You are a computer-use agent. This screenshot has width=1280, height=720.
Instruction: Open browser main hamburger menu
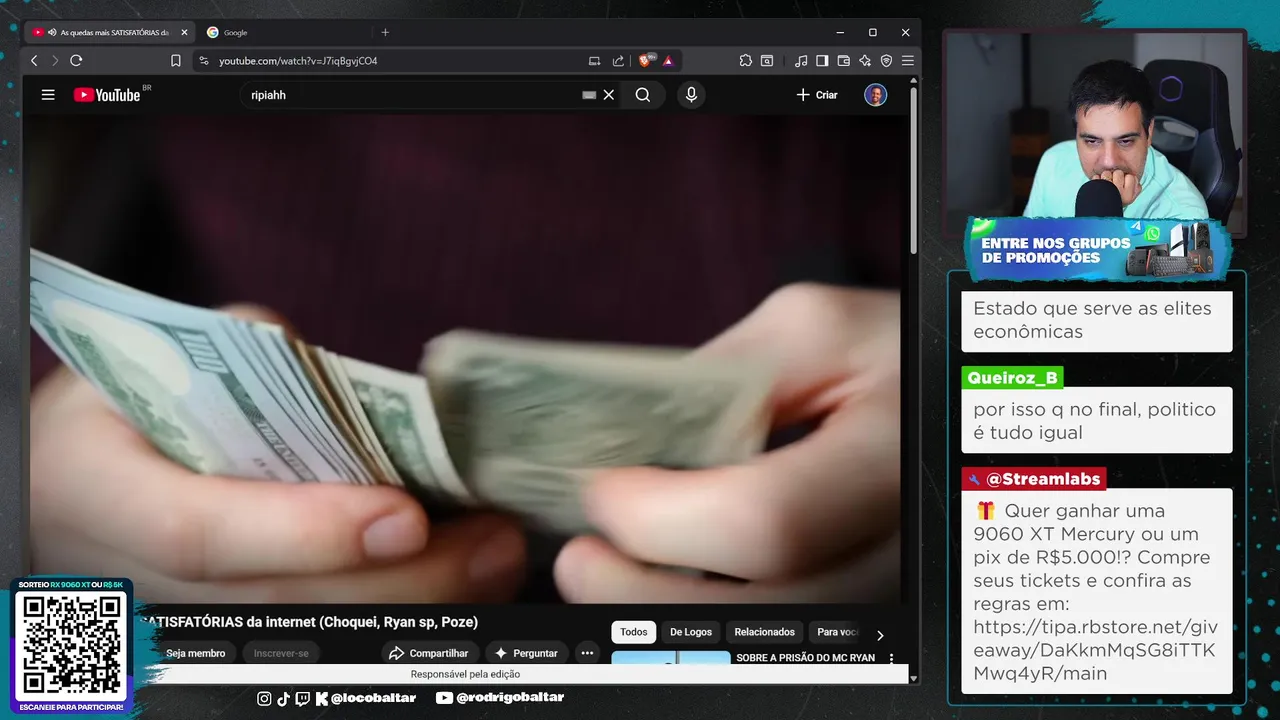[908, 61]
